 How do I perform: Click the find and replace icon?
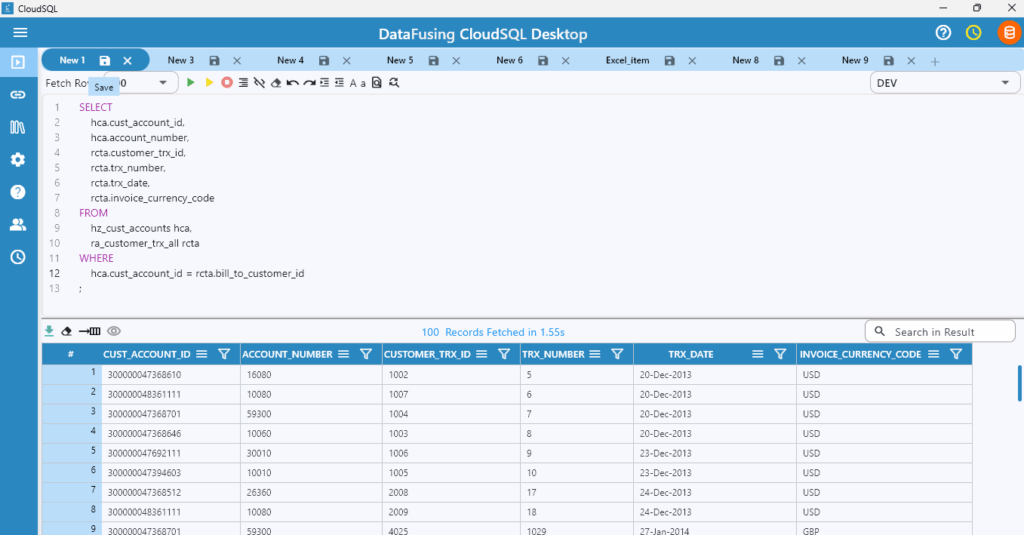click(x=394, y=82)
